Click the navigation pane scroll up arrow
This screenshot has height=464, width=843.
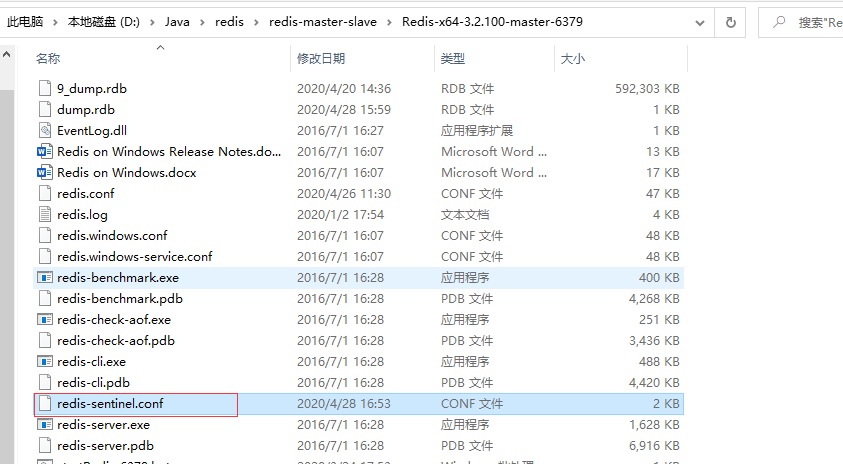(6, 54)
